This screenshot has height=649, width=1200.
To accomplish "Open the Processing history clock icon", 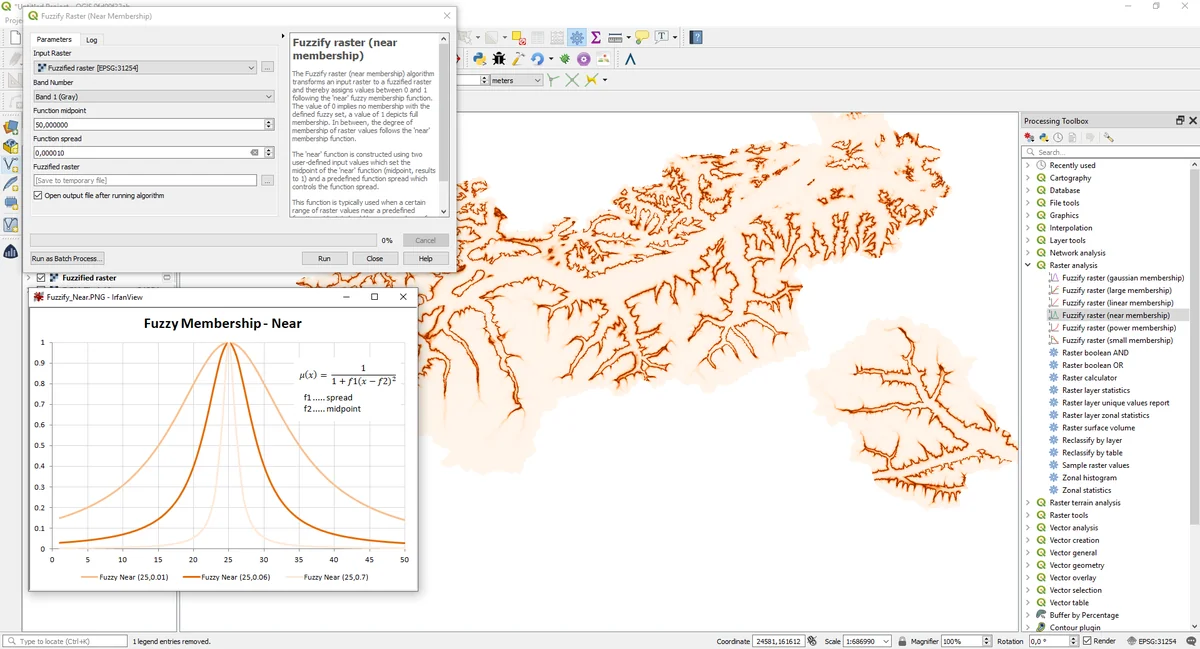I will coord(1057,137).
